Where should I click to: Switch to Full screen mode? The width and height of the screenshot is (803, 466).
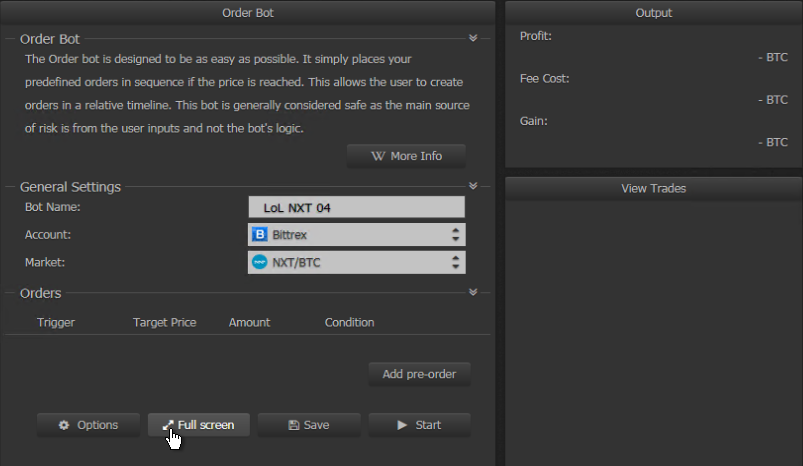coord(199,425)
